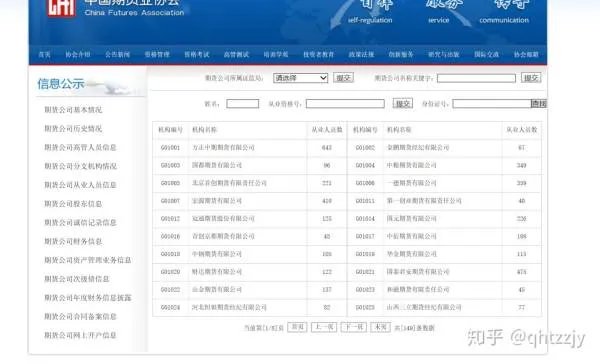
Task: Click the left 机构名称 column header
Action: click(204, 130)
